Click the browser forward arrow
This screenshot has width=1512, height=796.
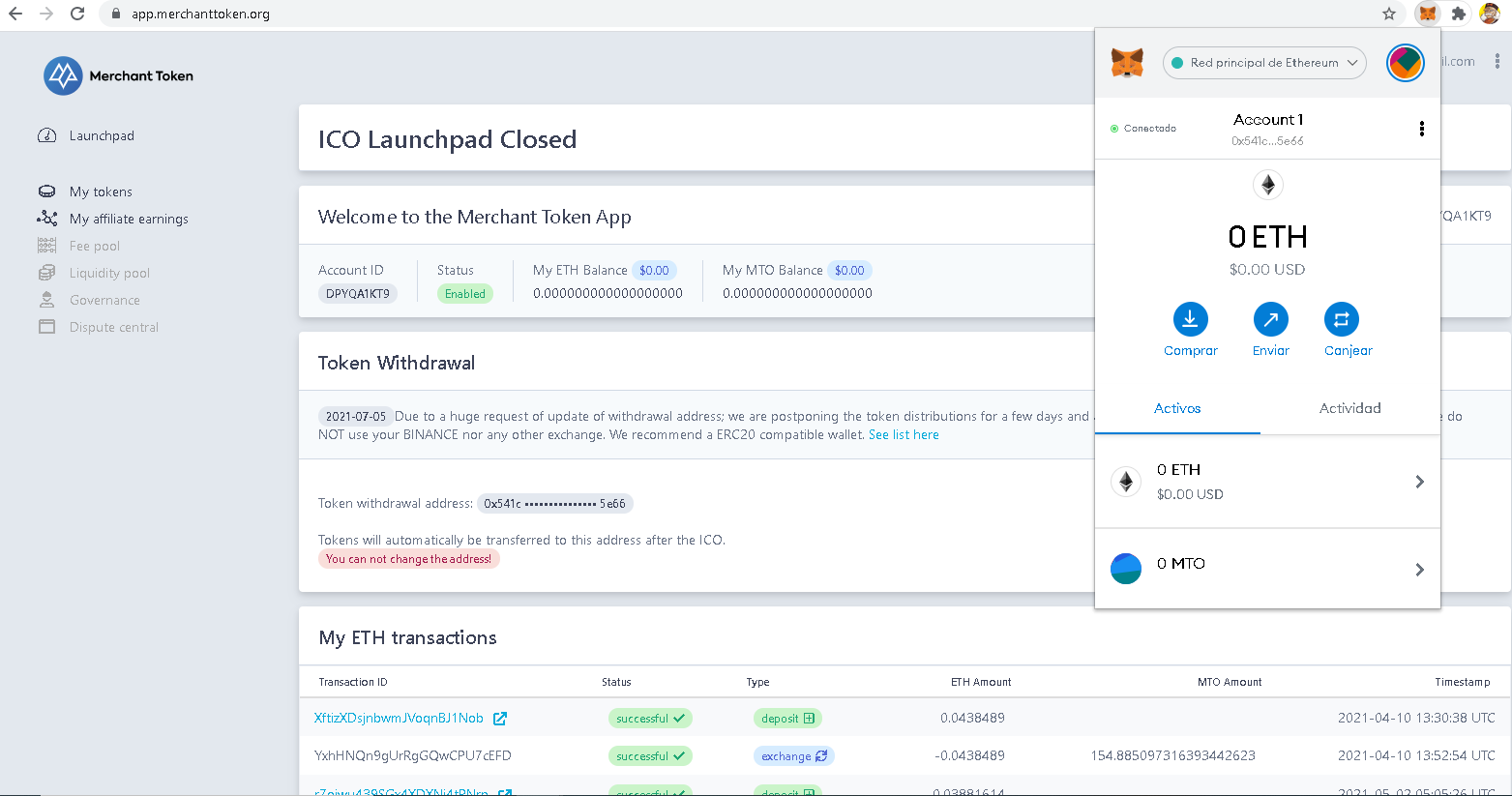(x=46, y=14)
